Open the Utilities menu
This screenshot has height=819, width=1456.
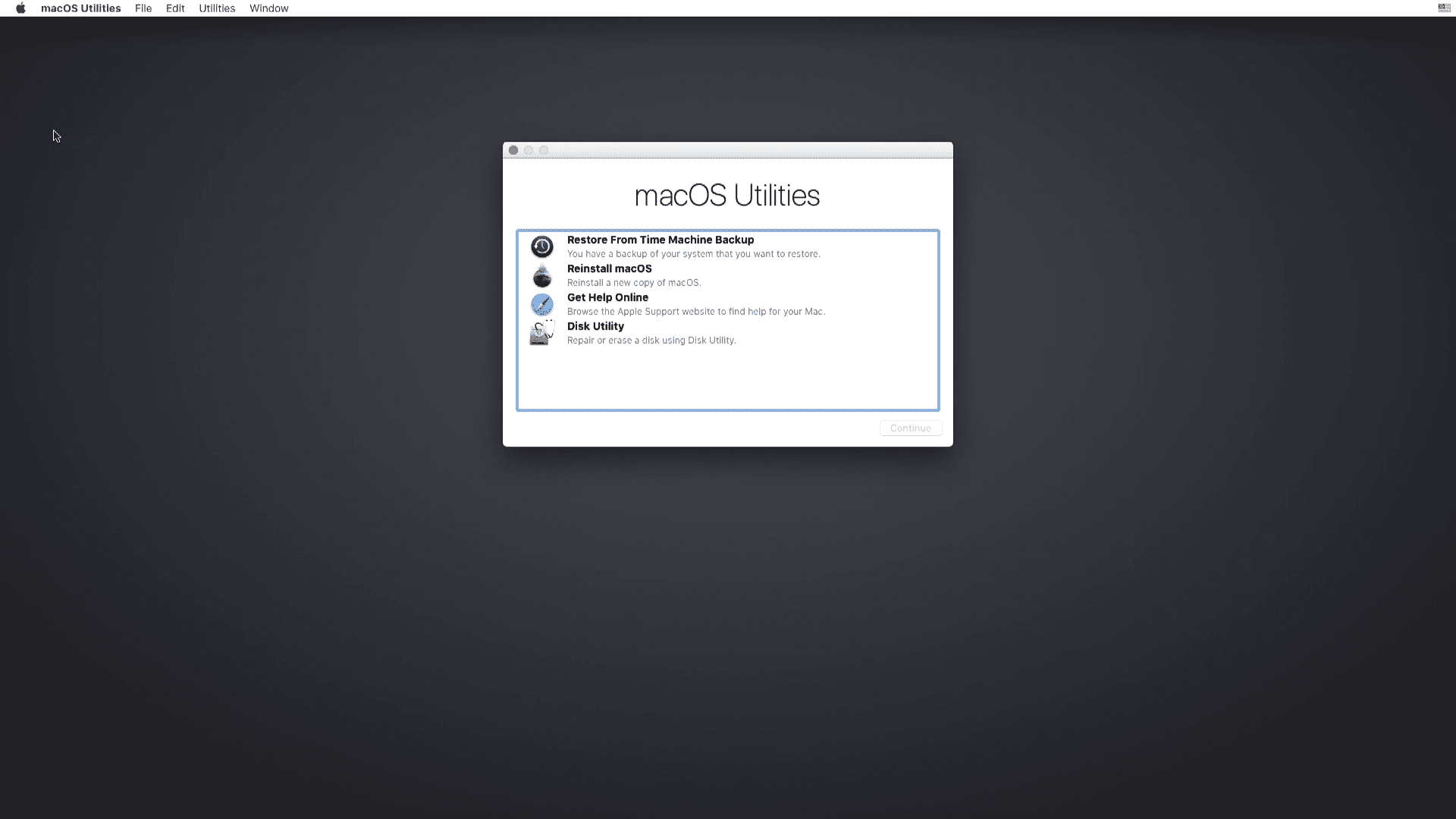[x=217, y=8]
